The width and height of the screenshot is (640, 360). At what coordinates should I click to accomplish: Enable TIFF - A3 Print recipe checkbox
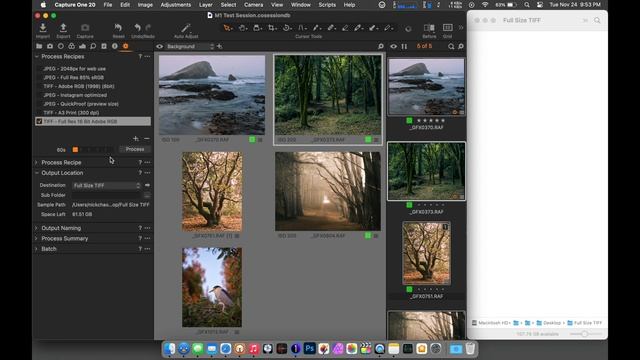click(x=39, y=113)
